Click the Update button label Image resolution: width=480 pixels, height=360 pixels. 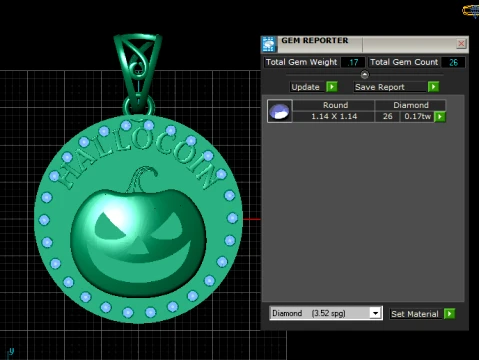pos(306,87)
